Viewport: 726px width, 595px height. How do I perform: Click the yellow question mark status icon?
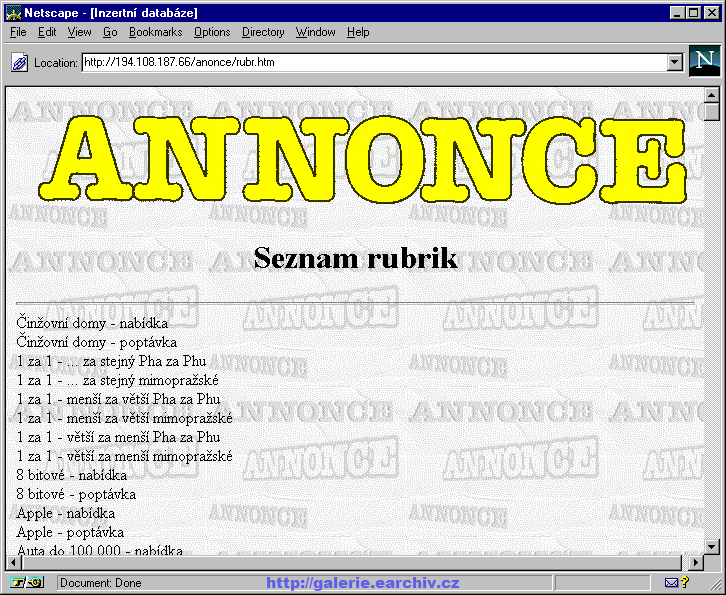[x=685, y=582]
